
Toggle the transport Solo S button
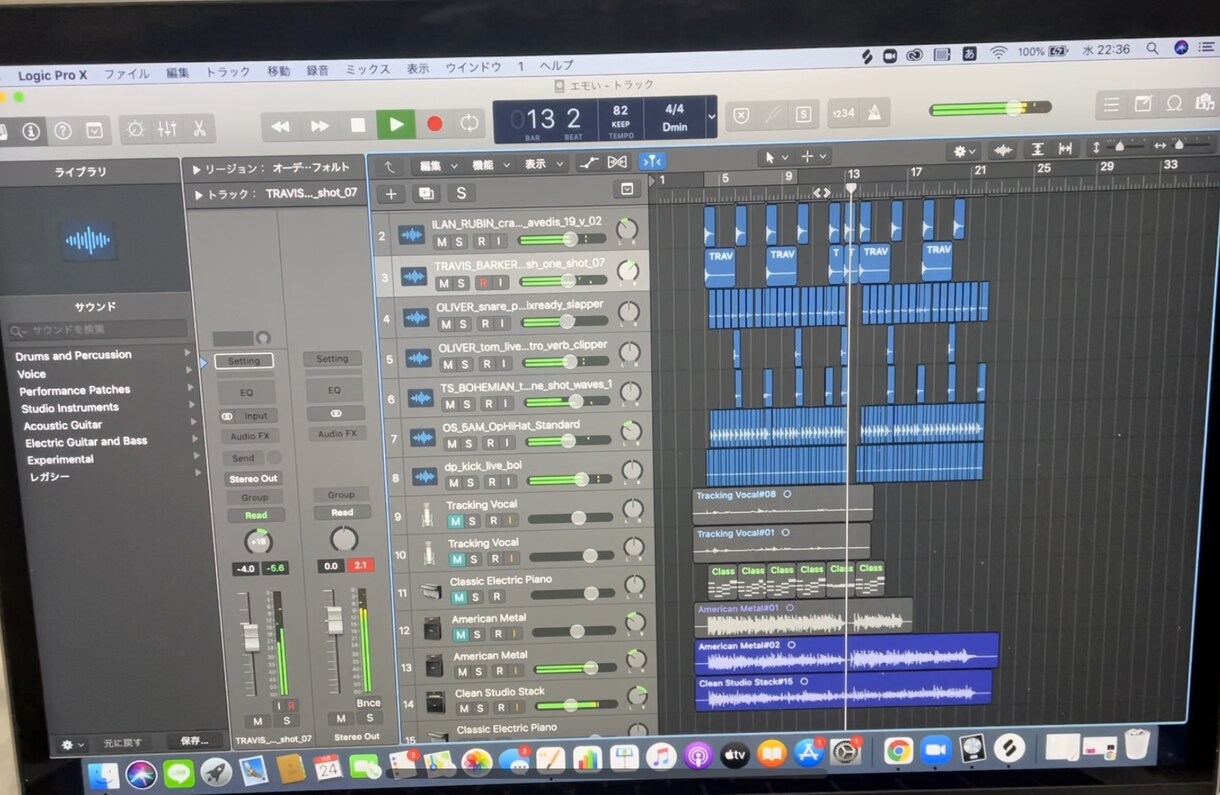(802, 114)
